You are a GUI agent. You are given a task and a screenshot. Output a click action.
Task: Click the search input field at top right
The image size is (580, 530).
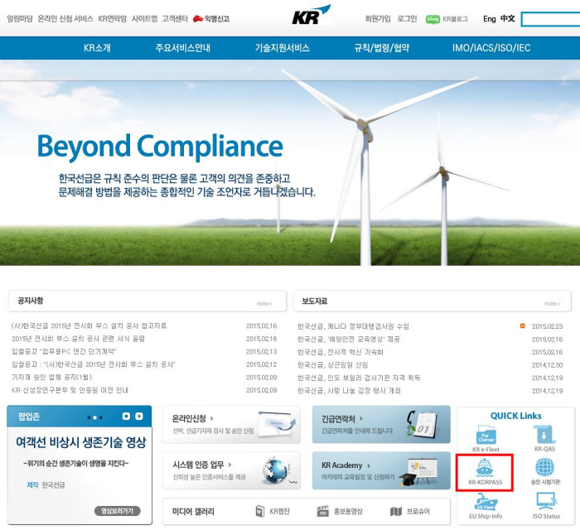[550, 19]
